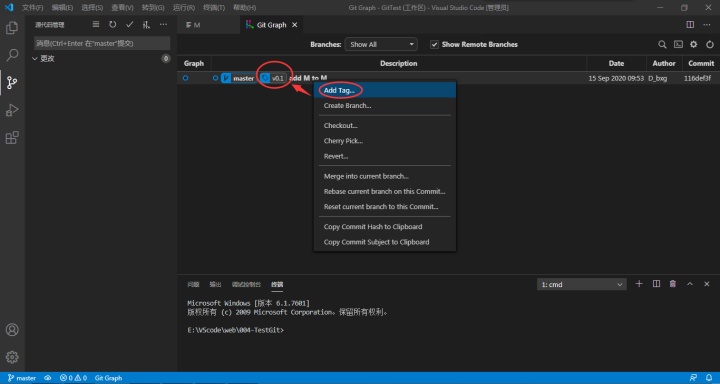Open source control more actions menu
720x384 pixels.
pos(163,25)
